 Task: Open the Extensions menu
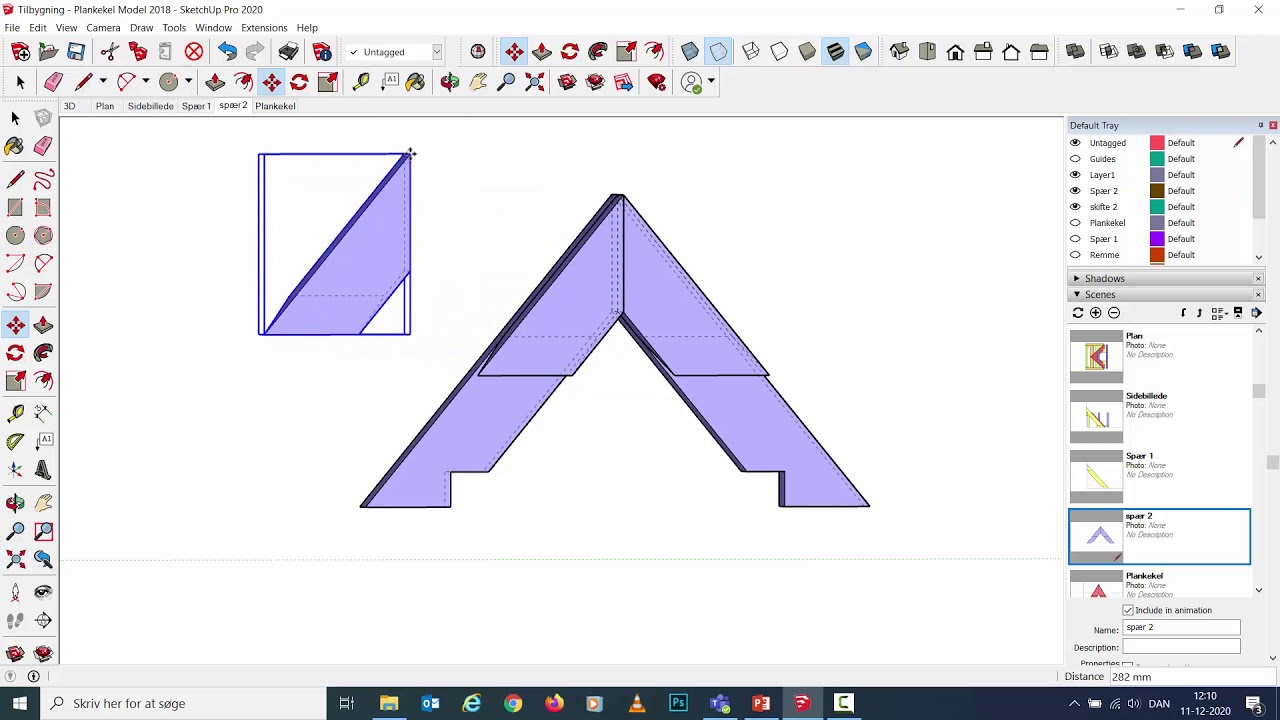tap(264, 28)
